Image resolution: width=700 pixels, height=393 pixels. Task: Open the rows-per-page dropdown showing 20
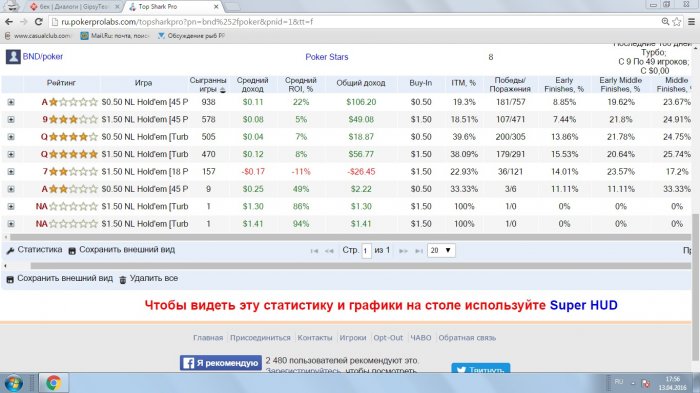(x=441, y=251)
